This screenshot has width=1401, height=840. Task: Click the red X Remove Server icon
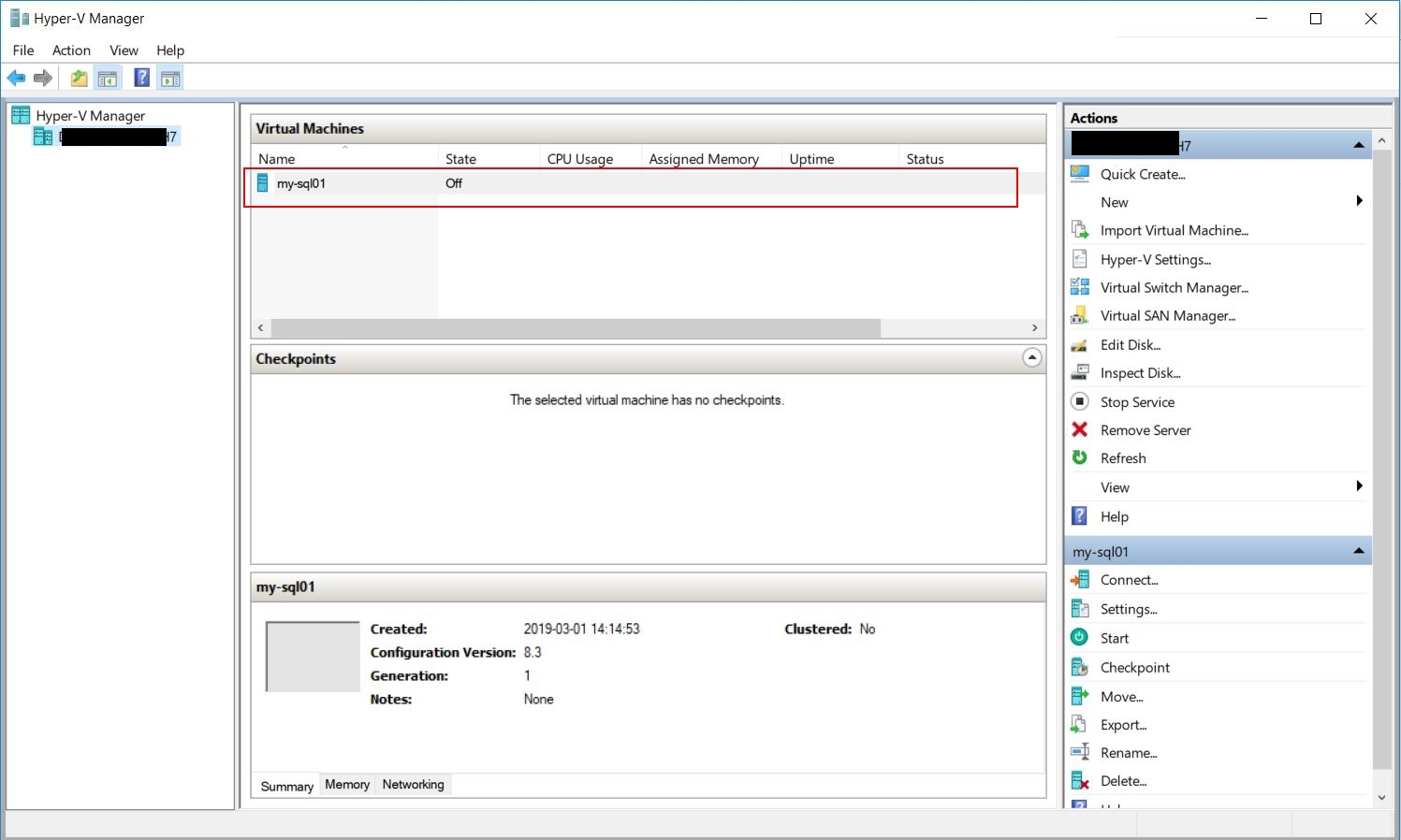pyautogui.click(x=1080, y=429)
